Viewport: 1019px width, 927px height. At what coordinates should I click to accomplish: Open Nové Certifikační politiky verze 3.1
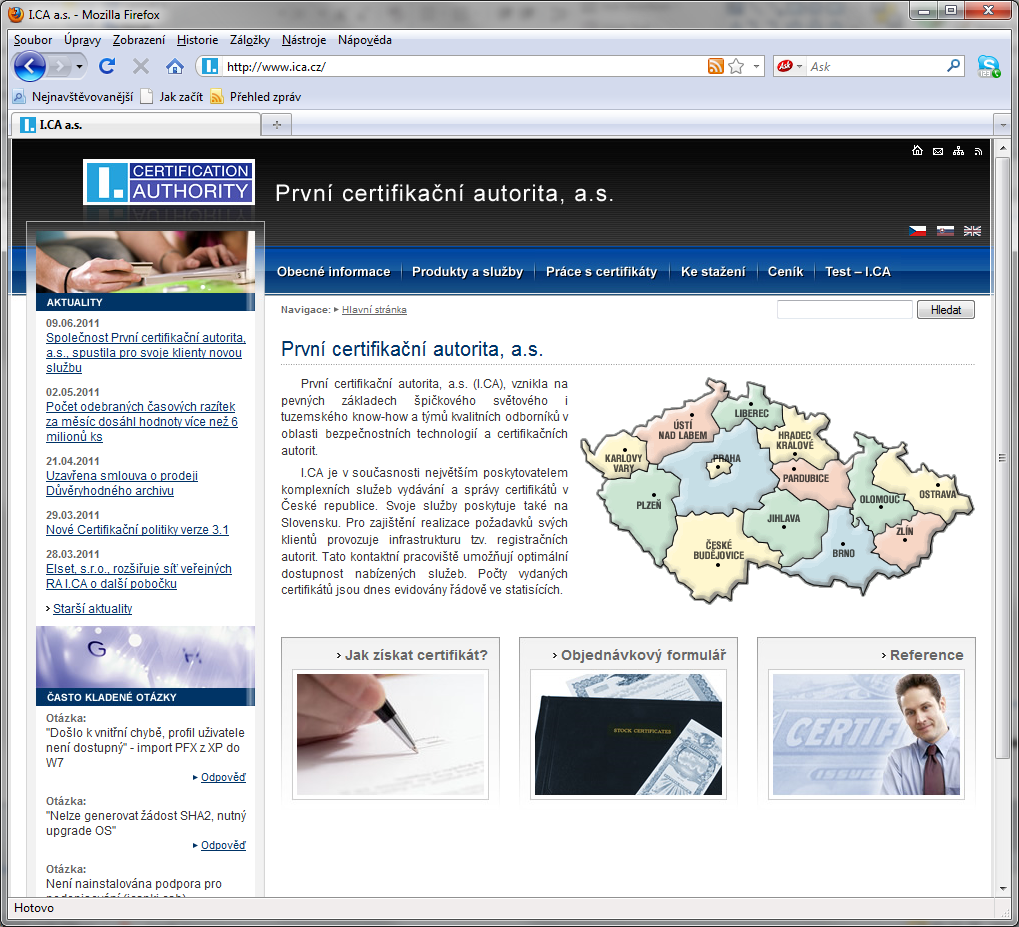137,529
